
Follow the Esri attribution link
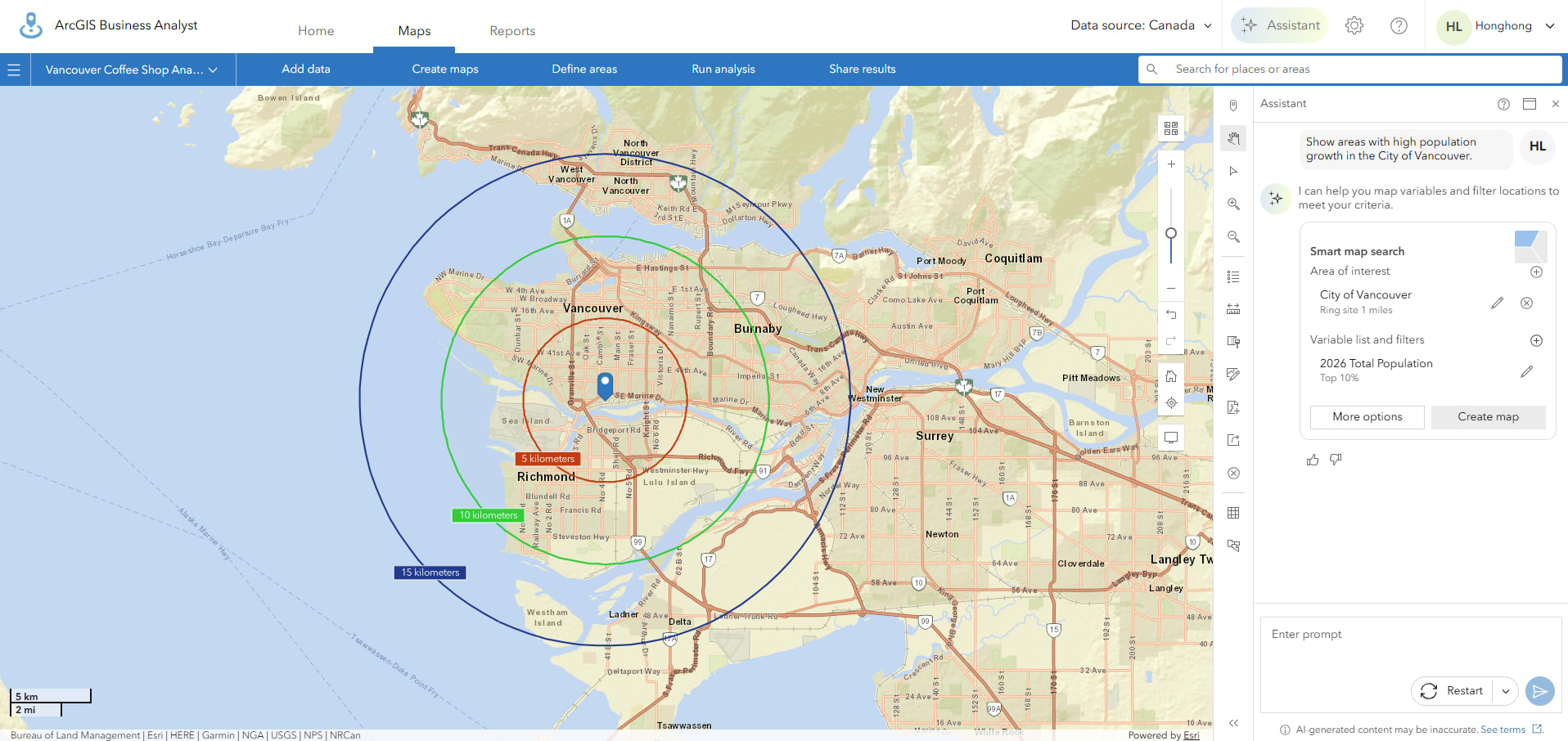coord(1192,735)
